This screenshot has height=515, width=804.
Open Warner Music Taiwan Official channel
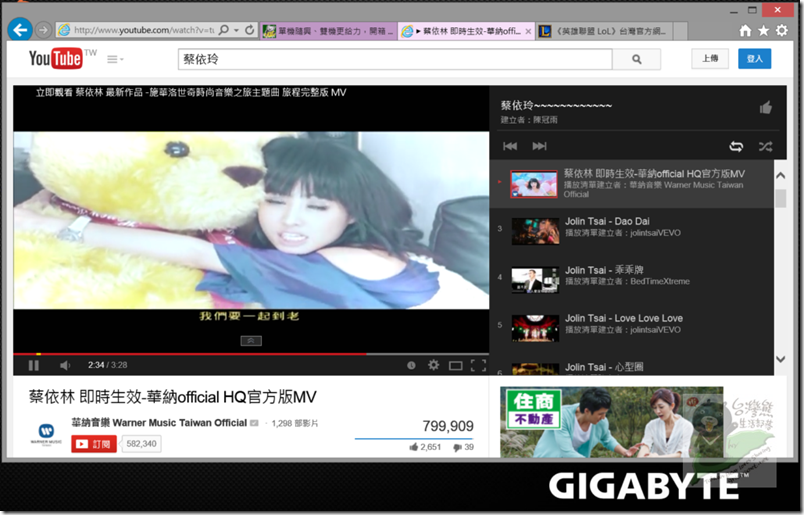(x=159, y=423)
